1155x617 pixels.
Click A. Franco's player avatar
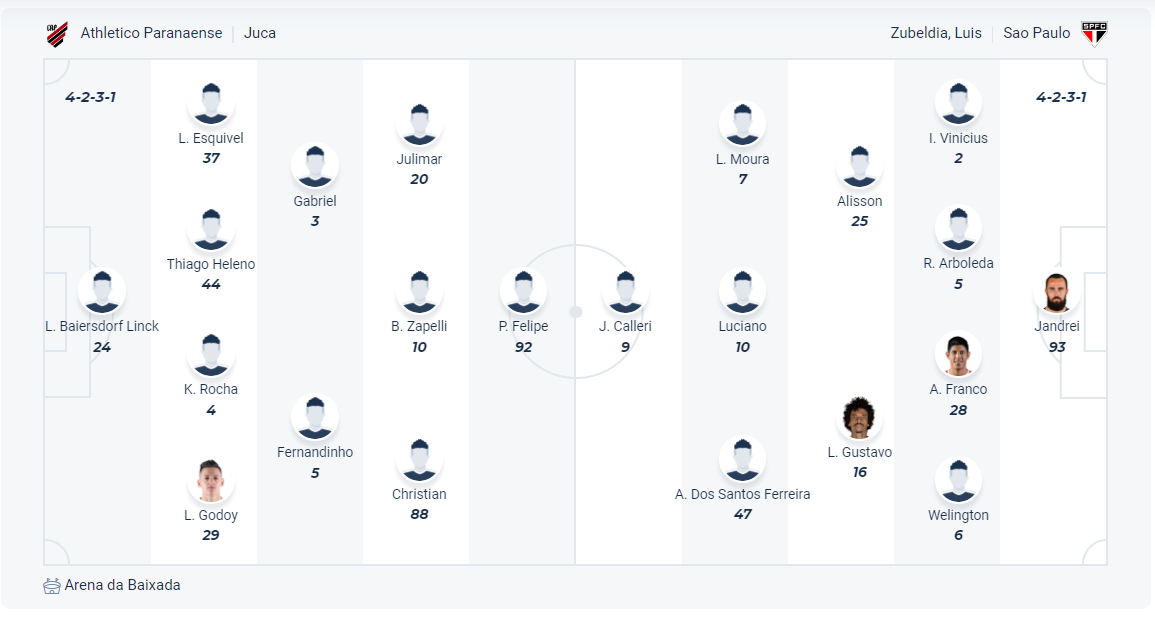(x=958, y=355)
